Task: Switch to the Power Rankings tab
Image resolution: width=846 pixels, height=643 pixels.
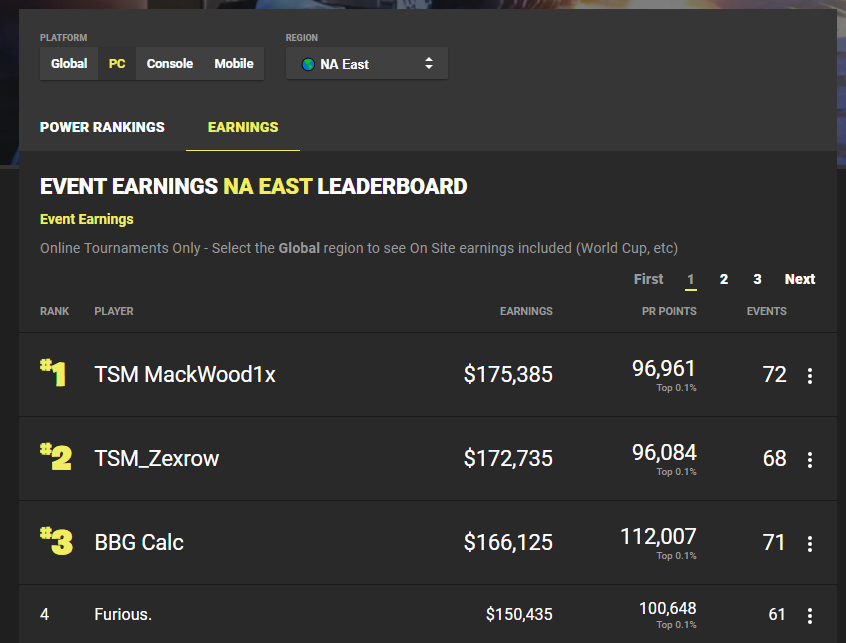Action: click(x=103, y=127)
